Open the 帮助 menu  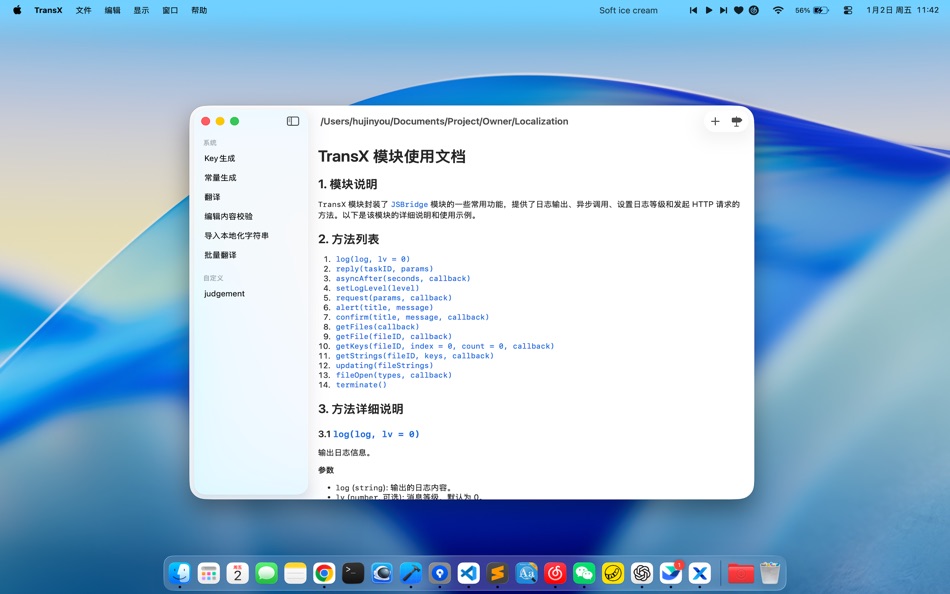[197, 10]
